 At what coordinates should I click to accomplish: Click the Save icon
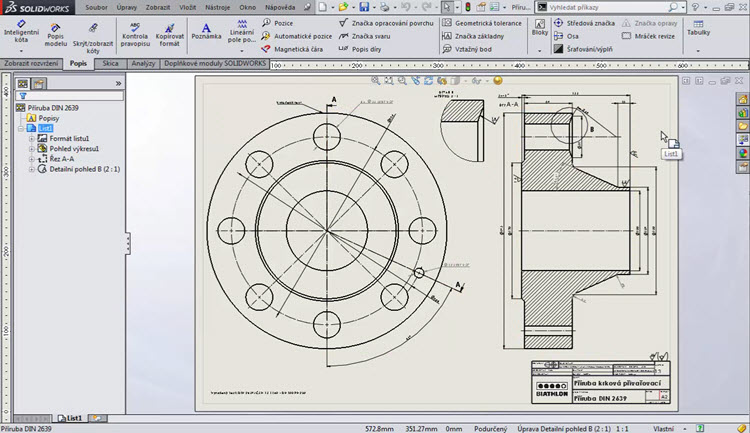coord(364,7)
